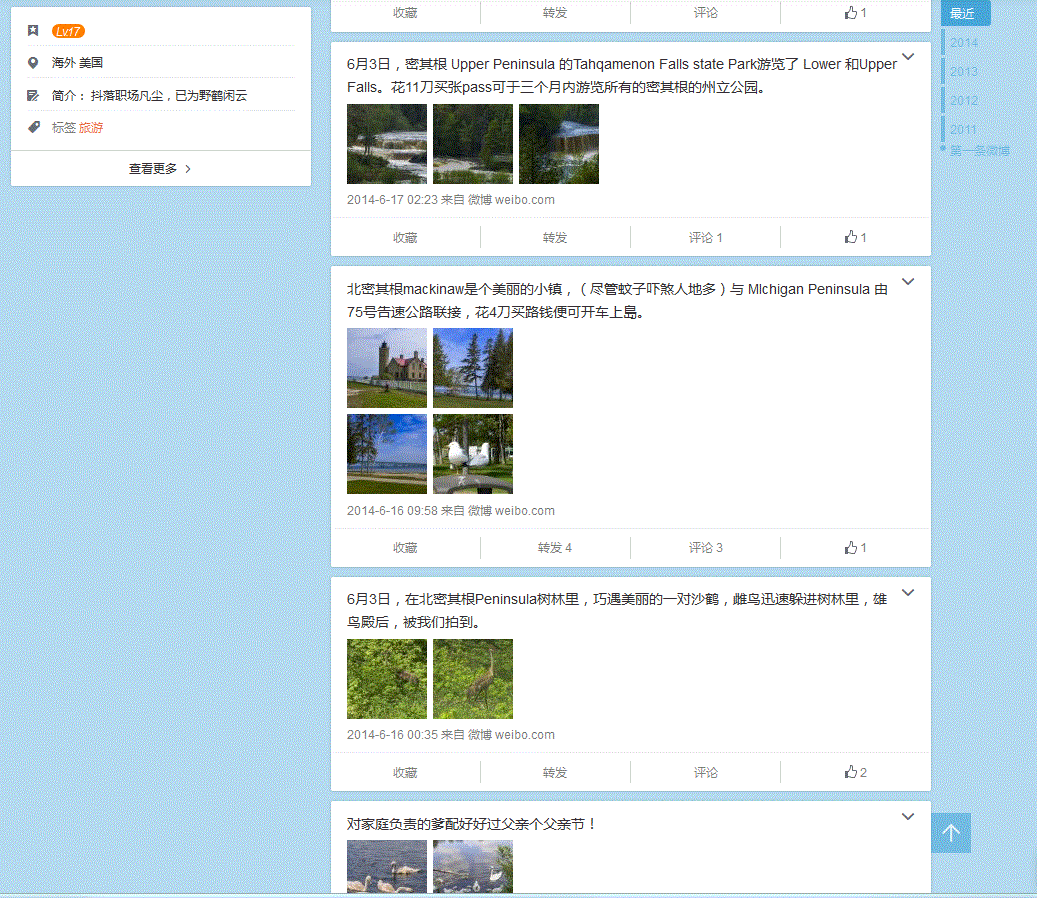This screenshot has height=898, width=1037.
Task: Select 2011 in the year timeline
Action: (x=964, y=130)
